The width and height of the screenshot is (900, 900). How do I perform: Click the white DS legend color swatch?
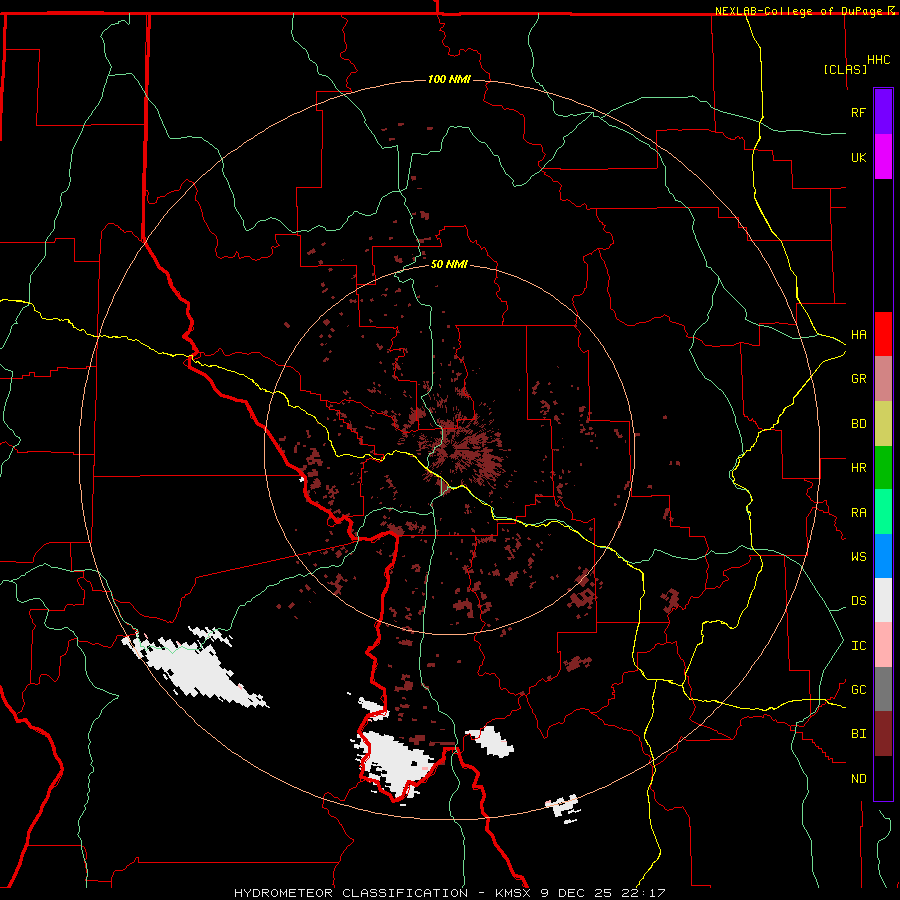(x=883, y=600)
